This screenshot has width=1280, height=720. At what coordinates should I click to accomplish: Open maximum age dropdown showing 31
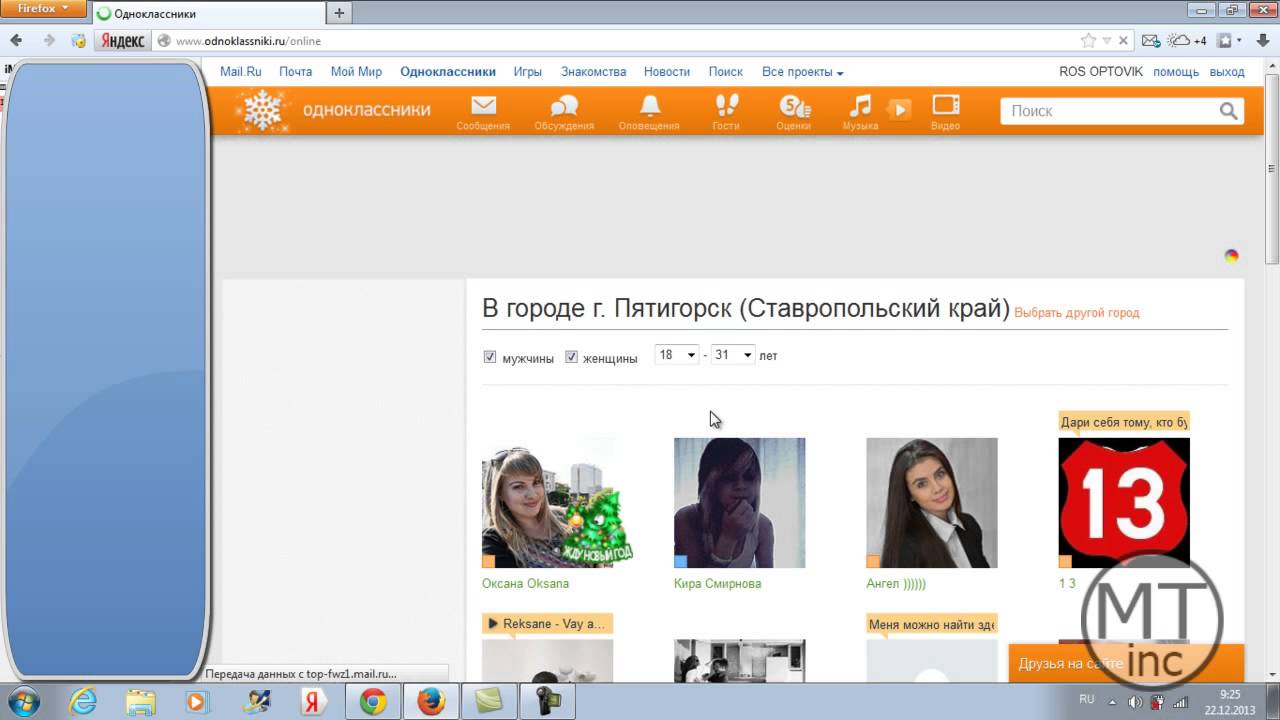pos(733,355)
